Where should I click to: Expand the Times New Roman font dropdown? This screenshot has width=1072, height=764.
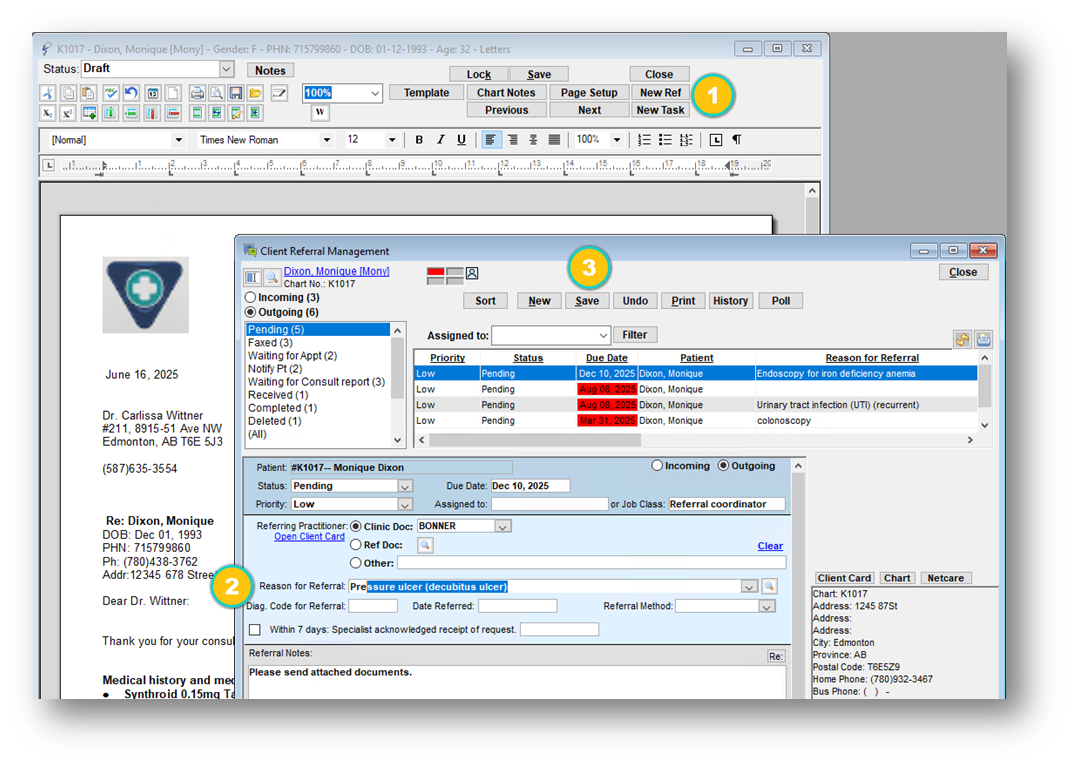click(x=326, y=140)
